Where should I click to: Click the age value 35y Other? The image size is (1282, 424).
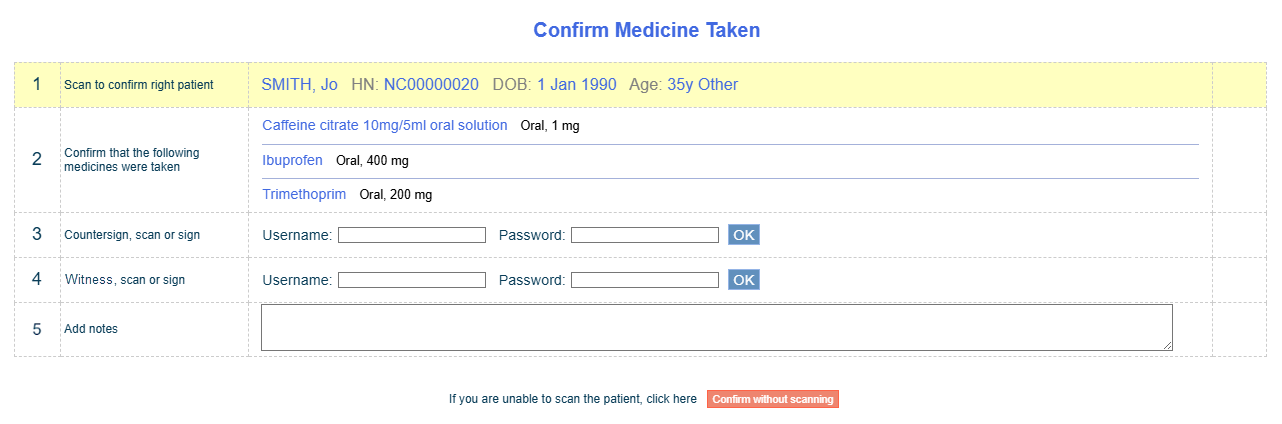[x=703, y=85]
